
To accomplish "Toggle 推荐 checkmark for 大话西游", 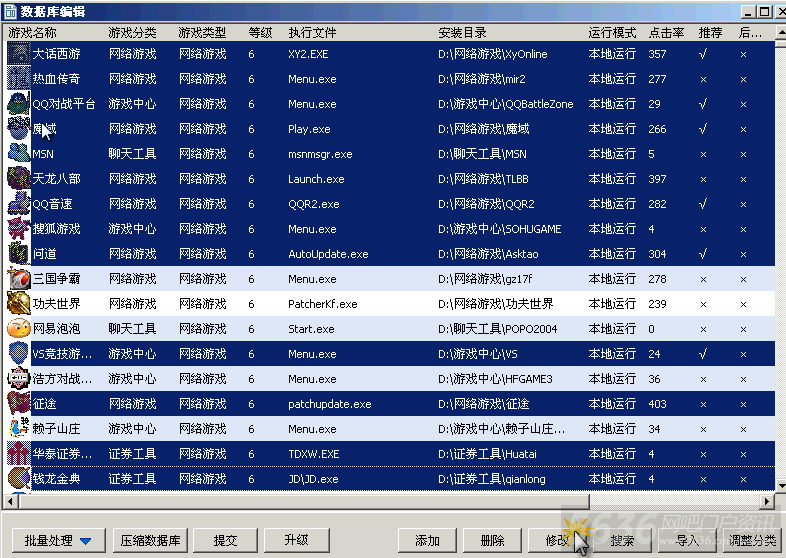I will point(703,54).
